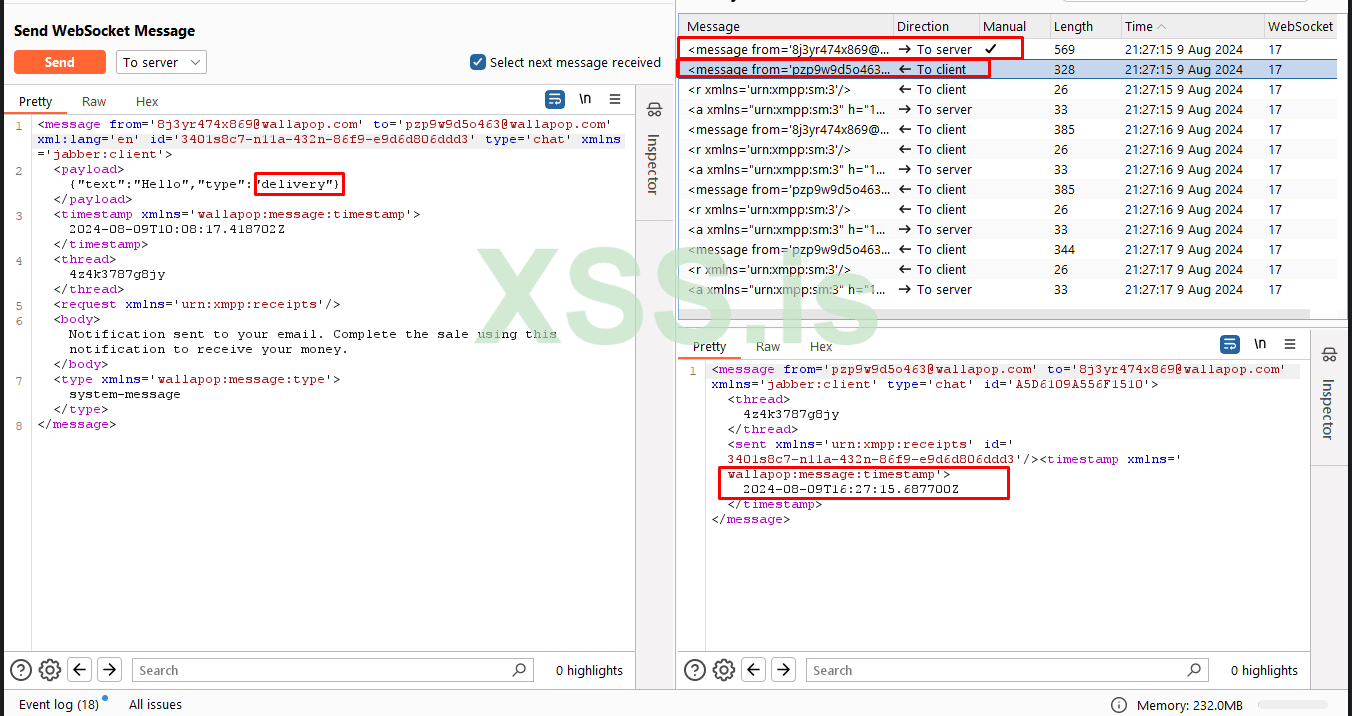Toggle 'Select next message received' checkbox
Image resolution: width=1352 pixels, height=716 pixels.
point(478,62)
